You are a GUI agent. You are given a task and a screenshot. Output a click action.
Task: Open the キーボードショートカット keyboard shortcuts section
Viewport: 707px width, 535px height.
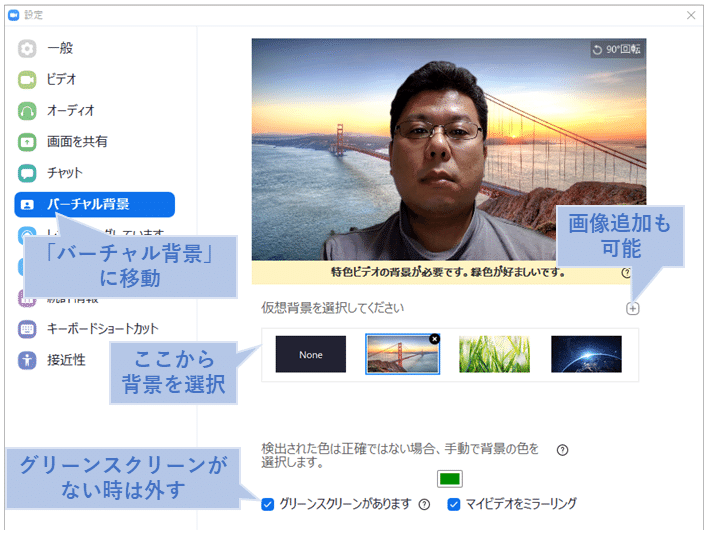pos(102,329)
